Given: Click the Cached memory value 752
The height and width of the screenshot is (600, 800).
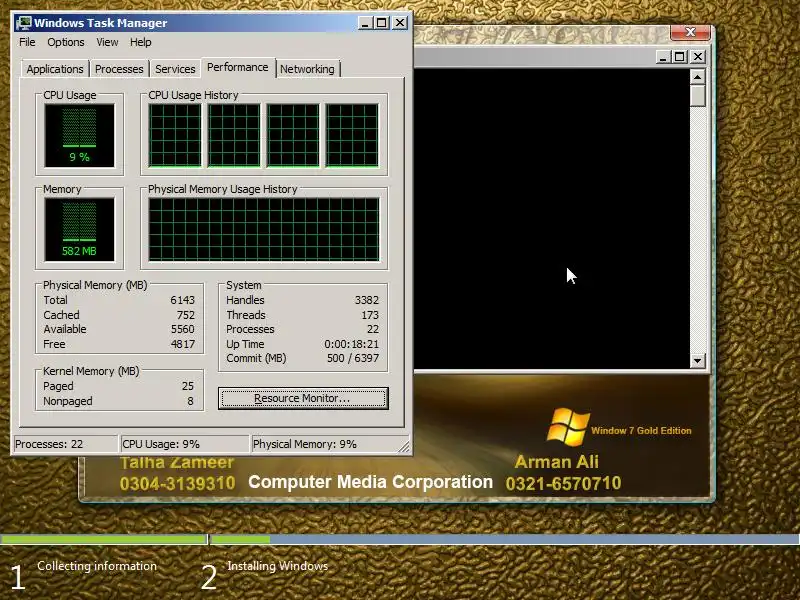Looking at the screenshot, I should coord(186,315).
